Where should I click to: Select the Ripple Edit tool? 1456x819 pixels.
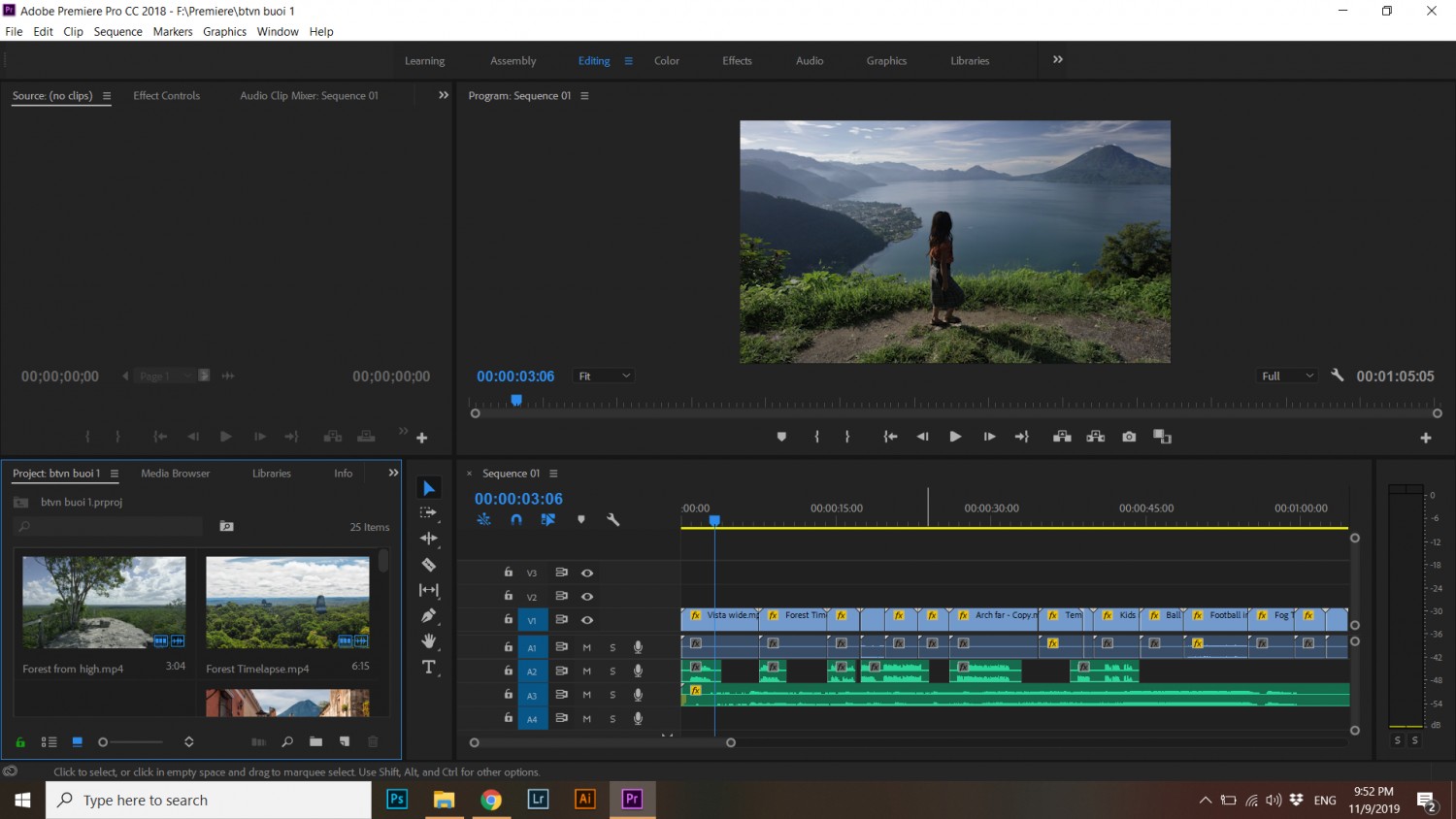tap(429, 539)
